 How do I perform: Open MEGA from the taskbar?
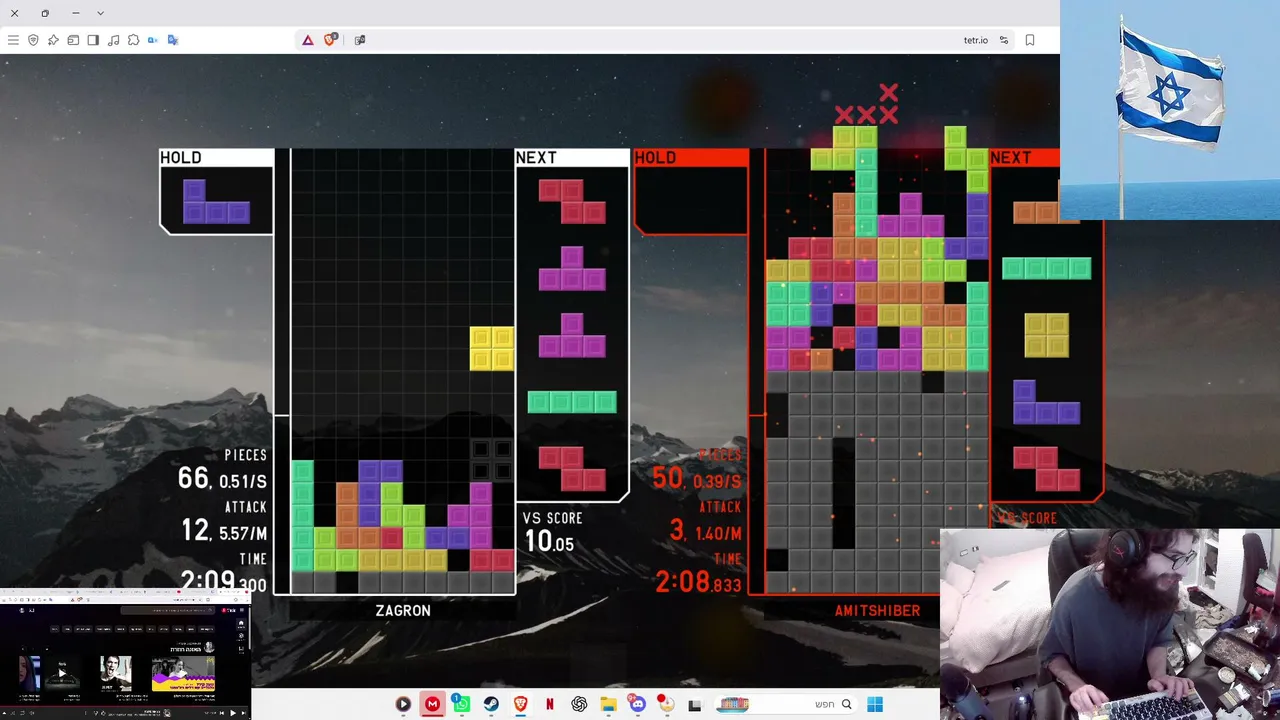(x=432, y=704)
